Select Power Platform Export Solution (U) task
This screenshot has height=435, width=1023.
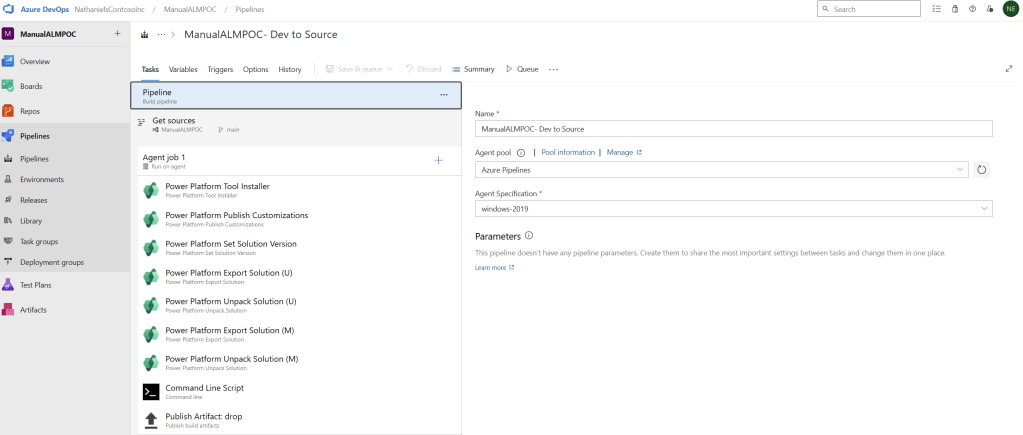click(299, 276)
